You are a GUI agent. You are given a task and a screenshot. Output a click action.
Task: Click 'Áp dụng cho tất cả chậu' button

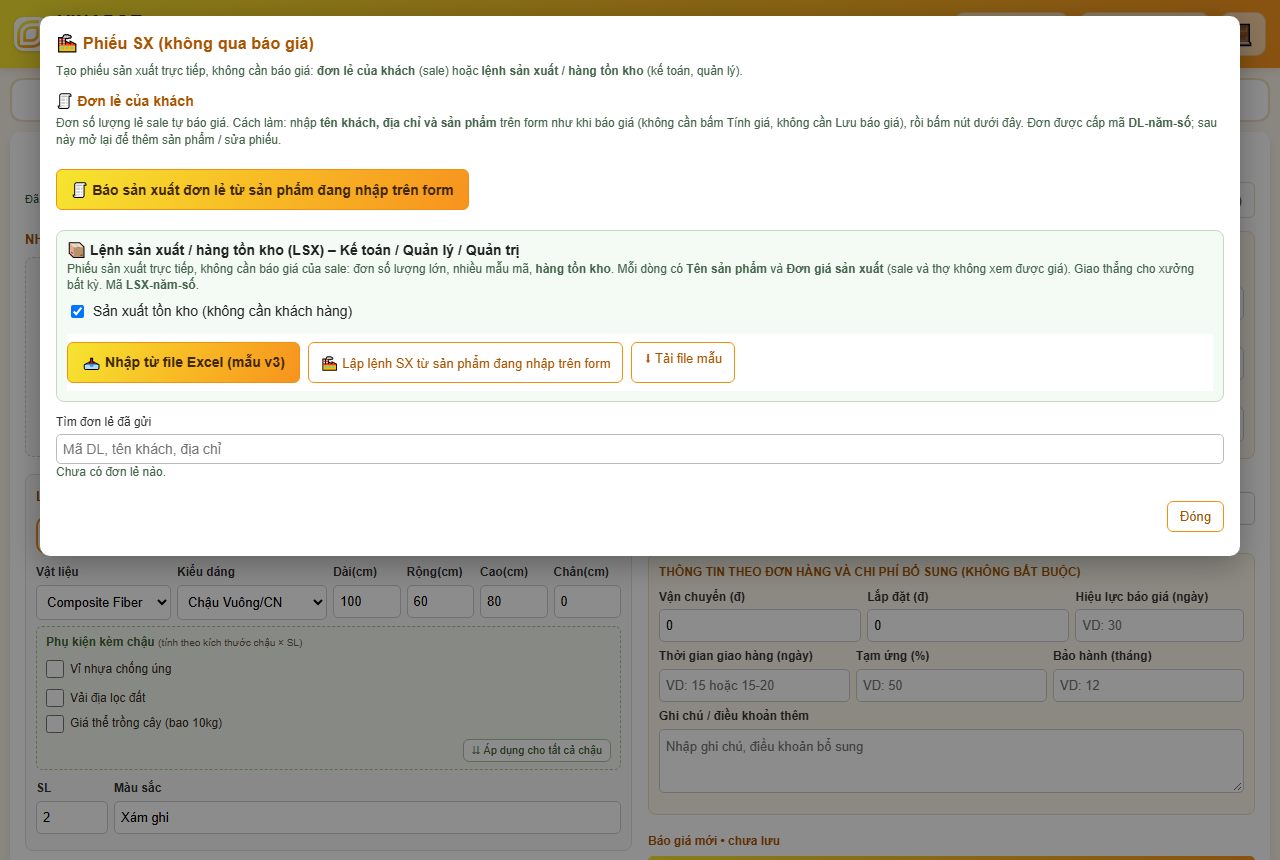pos(537,750)
